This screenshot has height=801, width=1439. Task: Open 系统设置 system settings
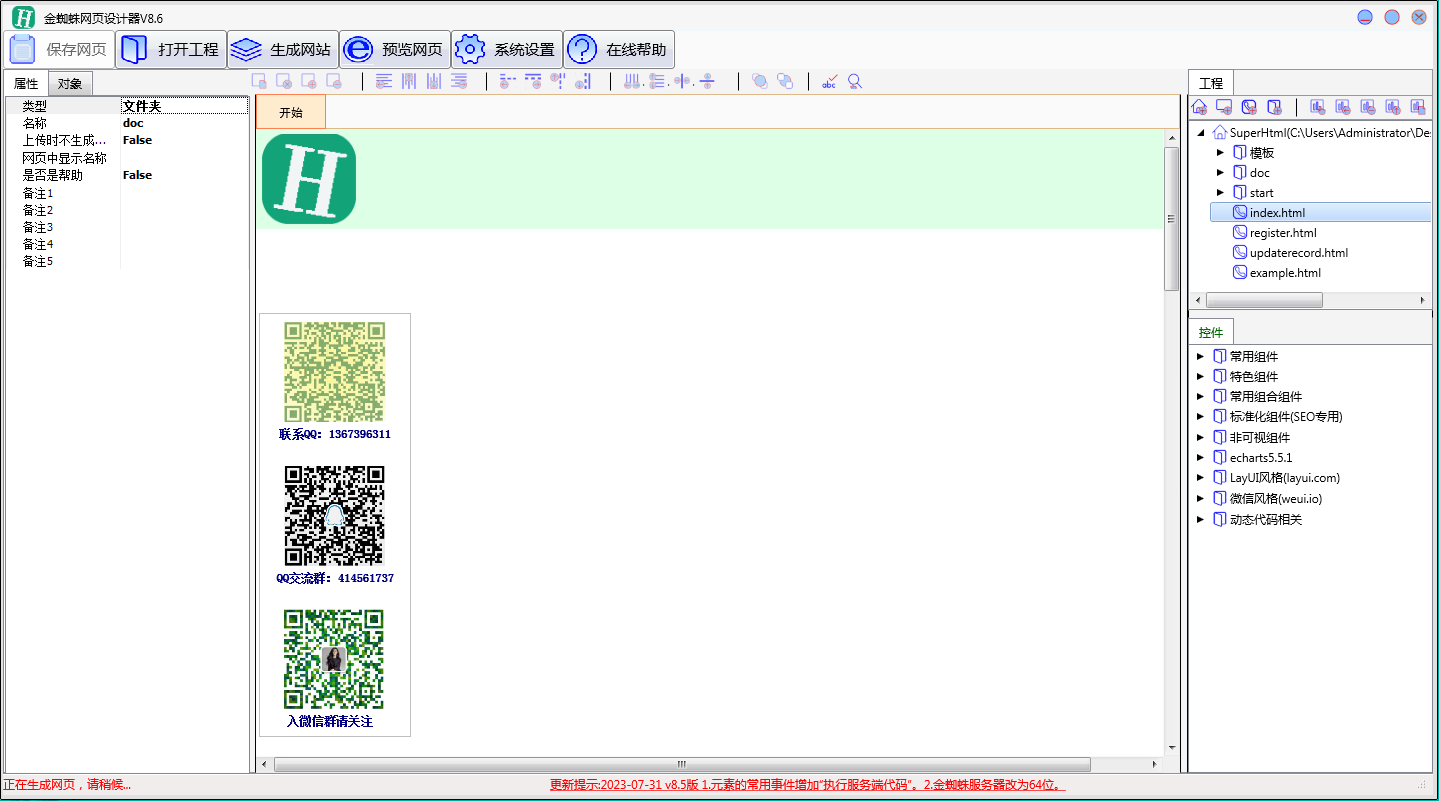click(x=506, y=49)
